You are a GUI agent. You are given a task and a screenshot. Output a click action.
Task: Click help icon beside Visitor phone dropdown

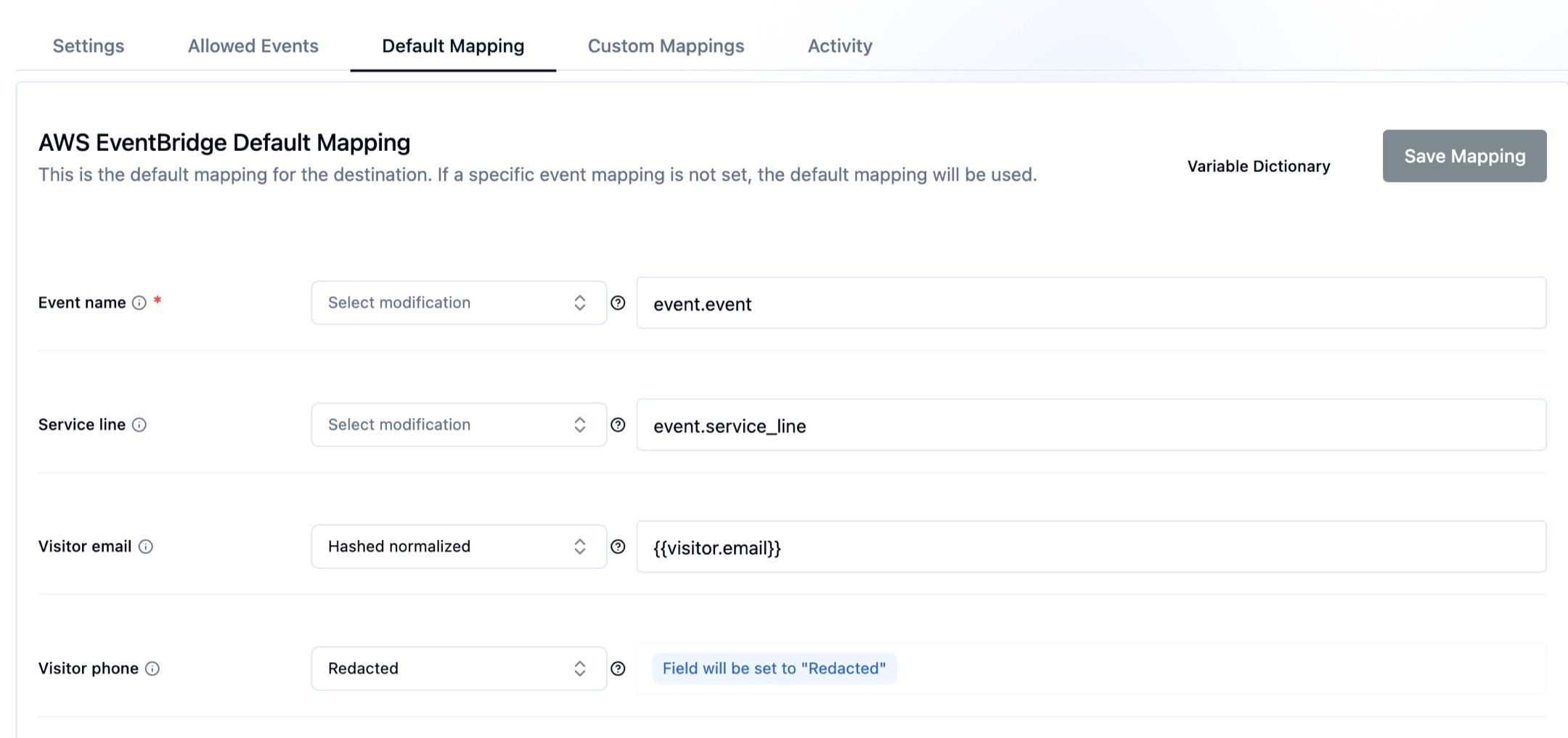[x=618, y=668]
